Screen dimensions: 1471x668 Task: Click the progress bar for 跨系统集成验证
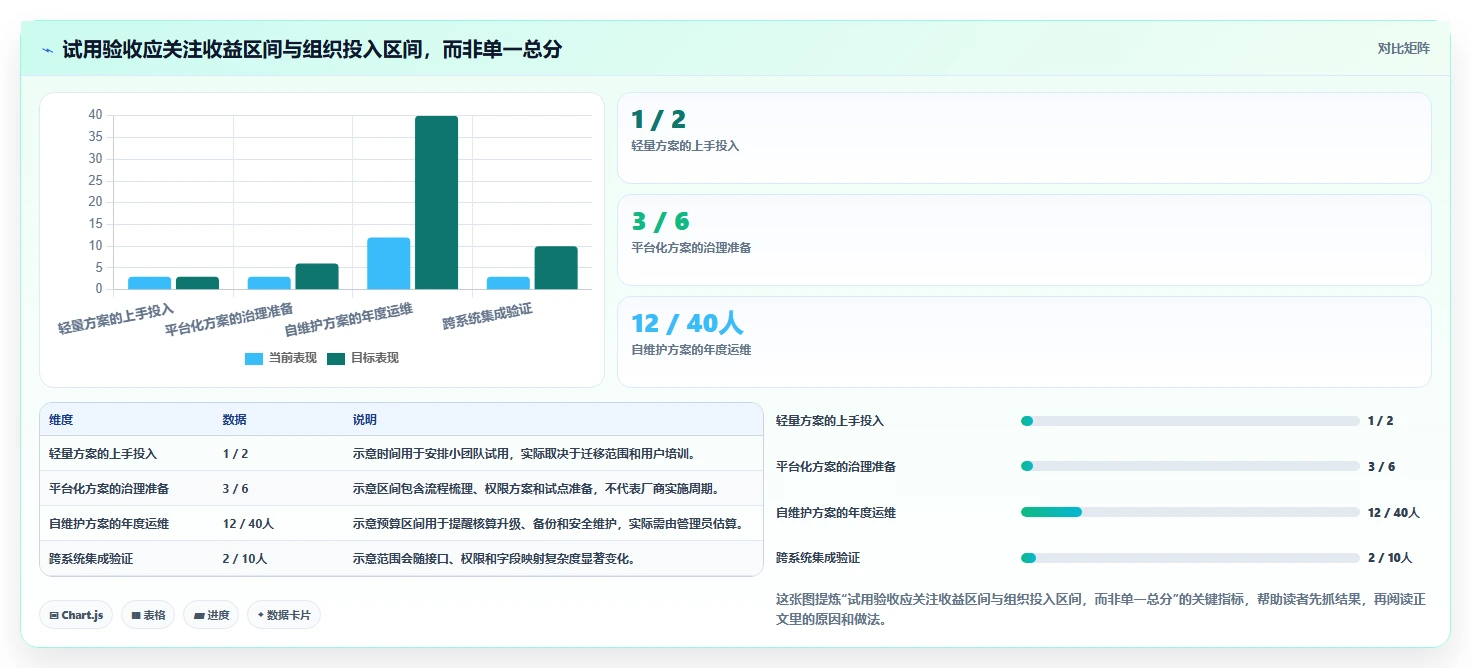(x=1190, y=558)
